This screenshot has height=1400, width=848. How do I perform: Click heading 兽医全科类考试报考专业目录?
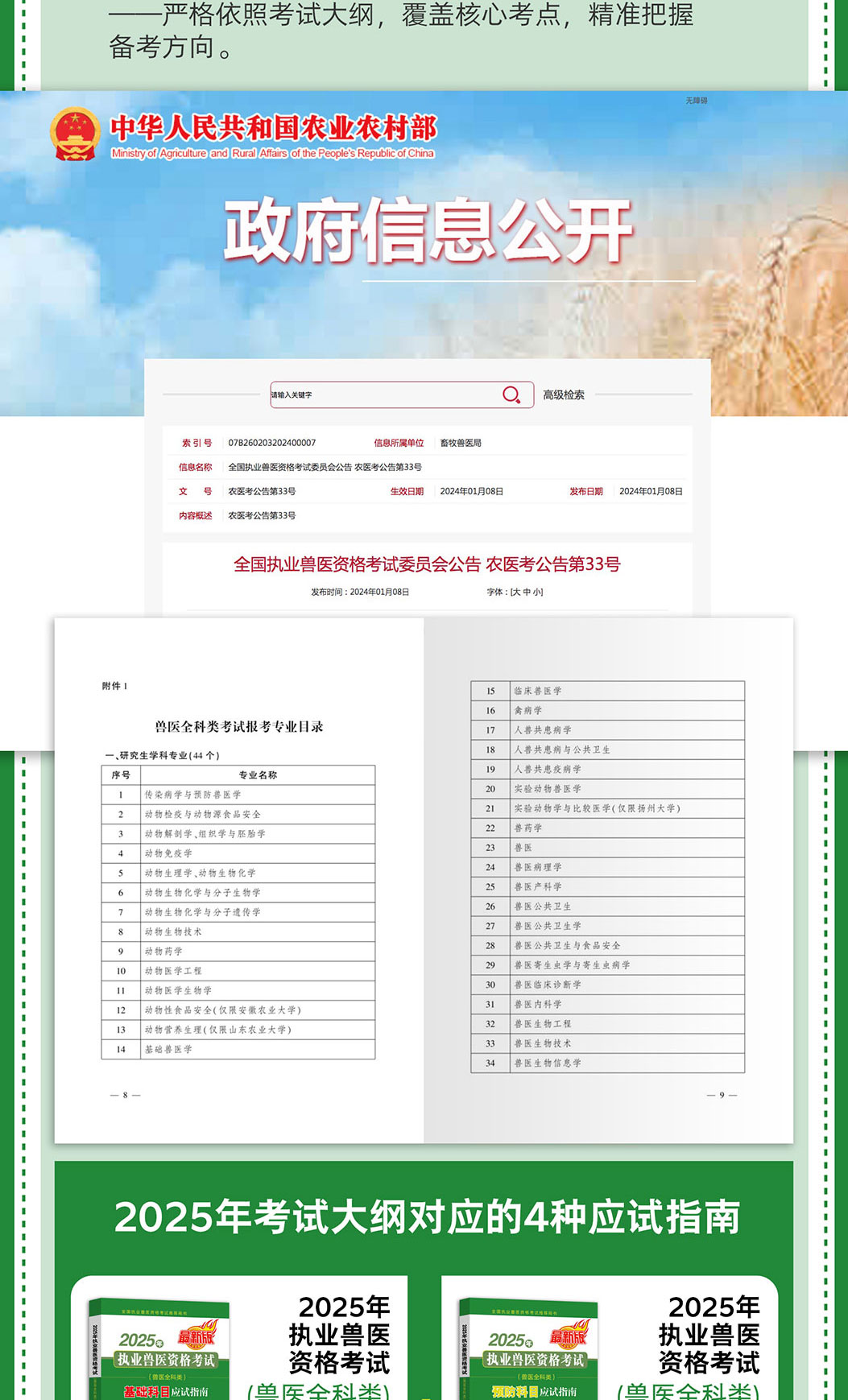point(239,726)
